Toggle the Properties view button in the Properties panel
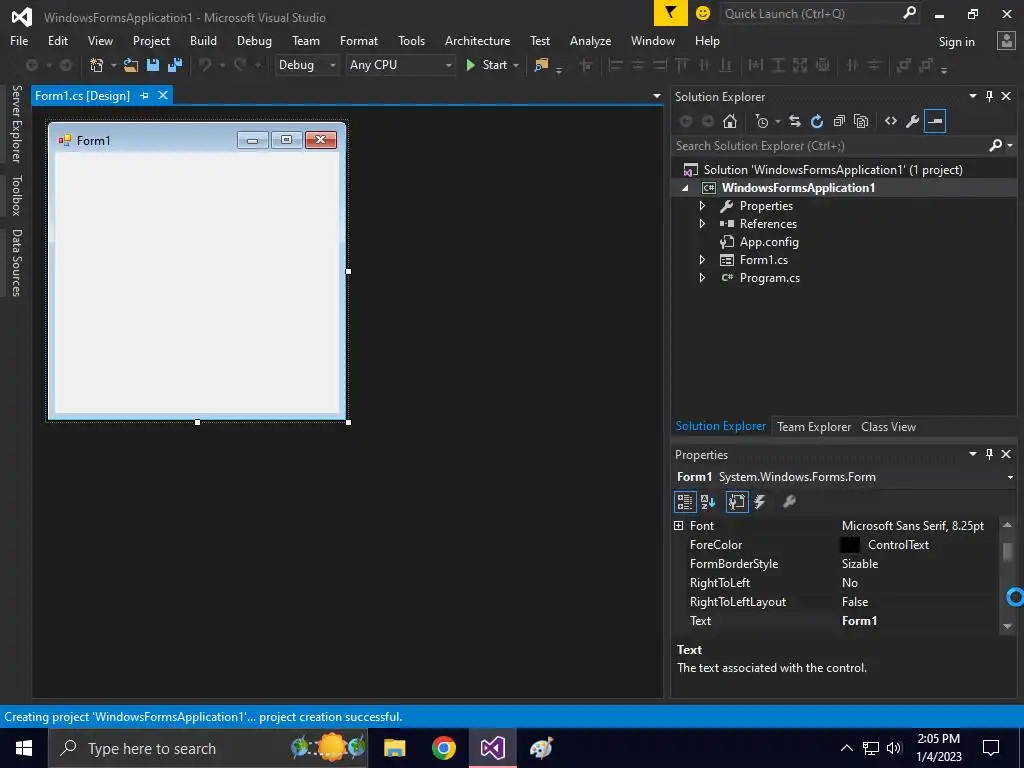 click(x=737, y=502)
